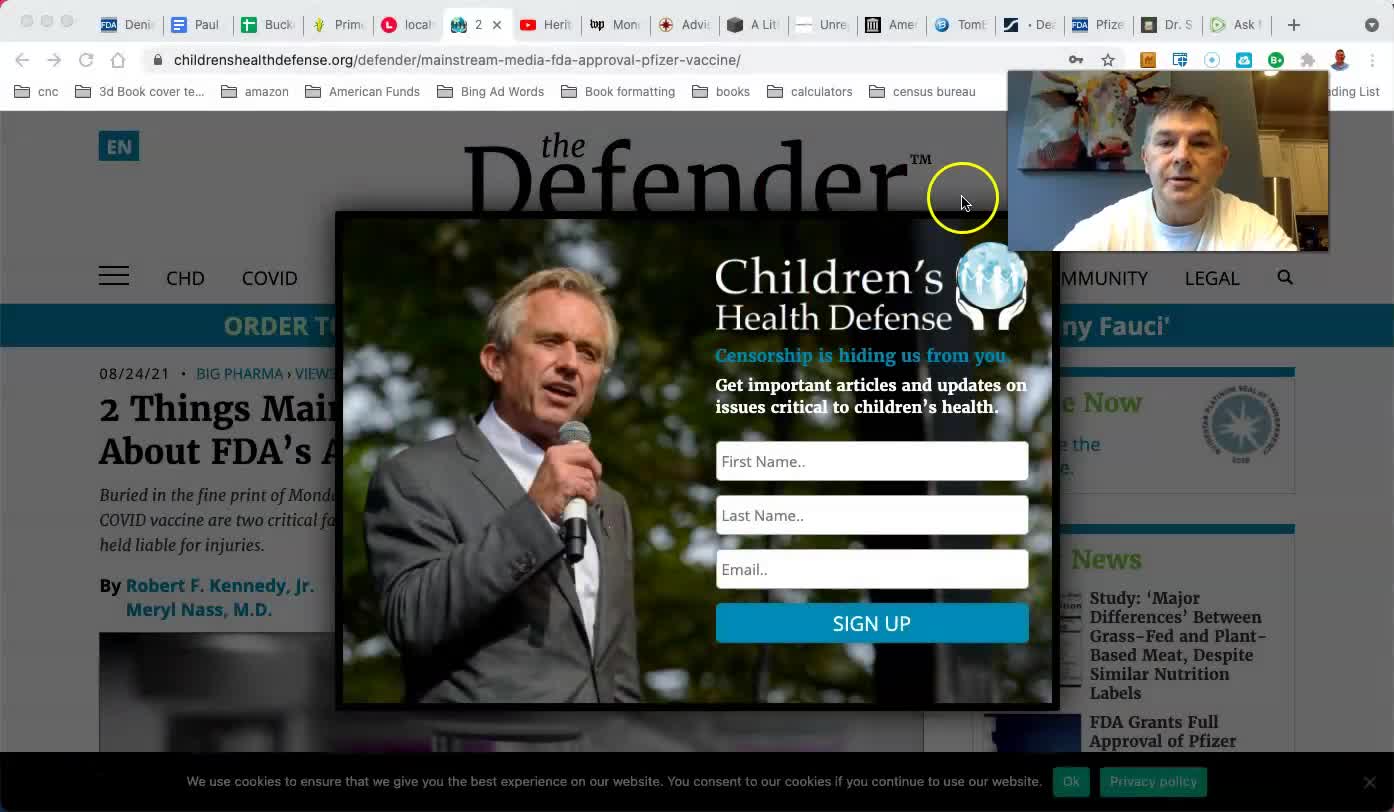Open the browser home page icon
The image size is (1394, 812).
pos(118,60)
